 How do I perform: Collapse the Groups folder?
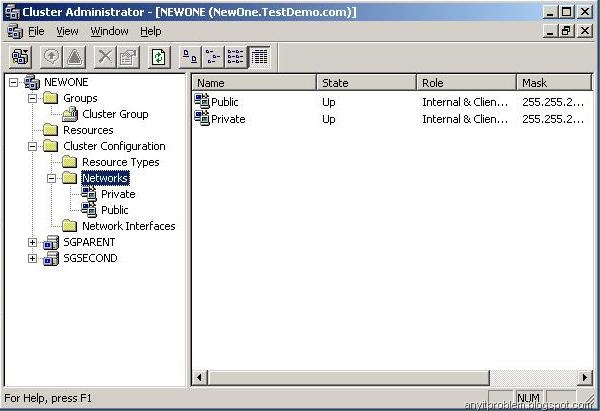(x=33, y=98)
